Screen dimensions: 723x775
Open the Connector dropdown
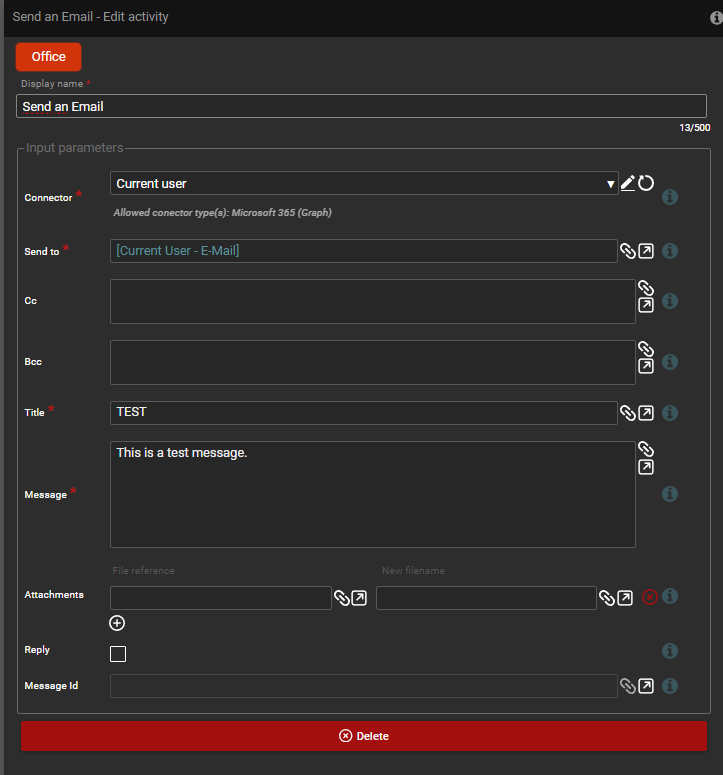pyautogui.click(x=364, y=183)
